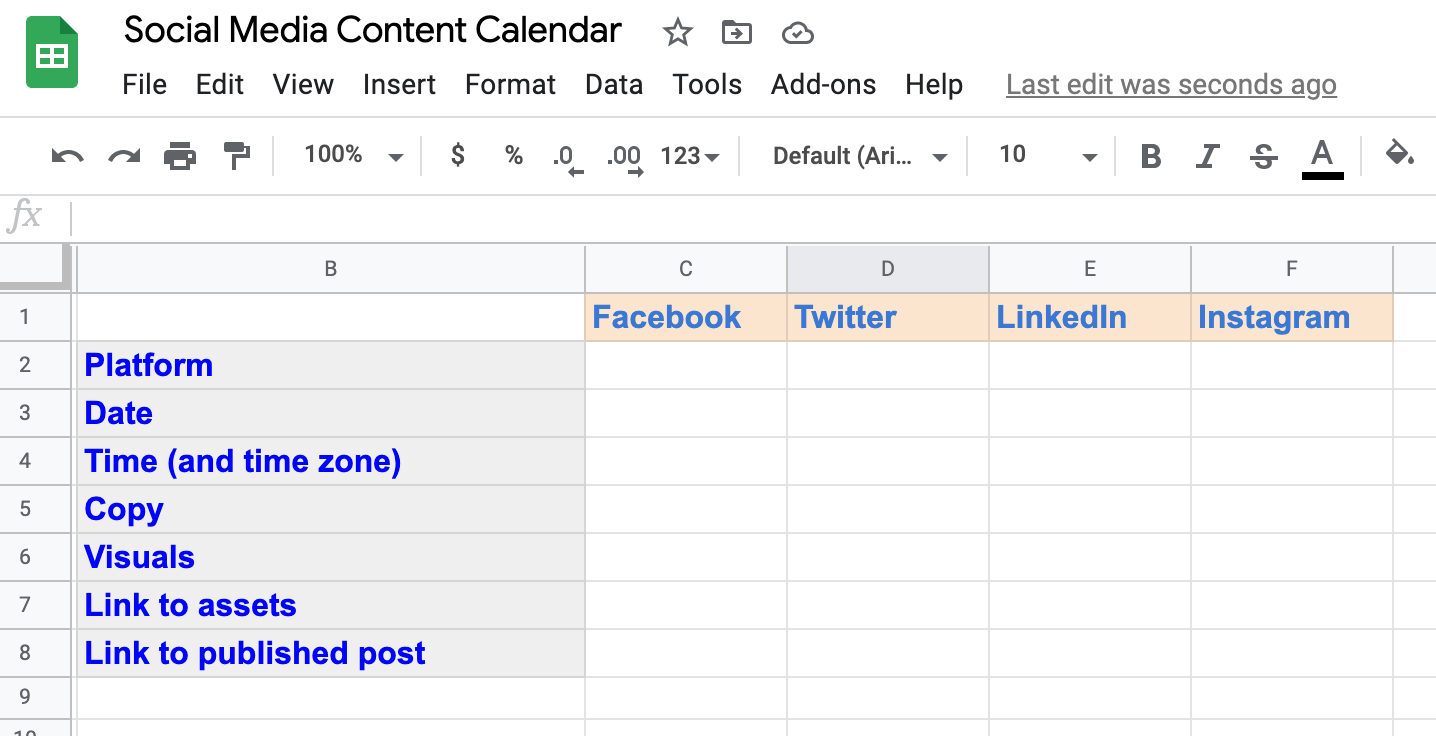Screen dimensions: 1436x736
Task: Open the fill color paint bucket
Action: [x=1399, y=155]
